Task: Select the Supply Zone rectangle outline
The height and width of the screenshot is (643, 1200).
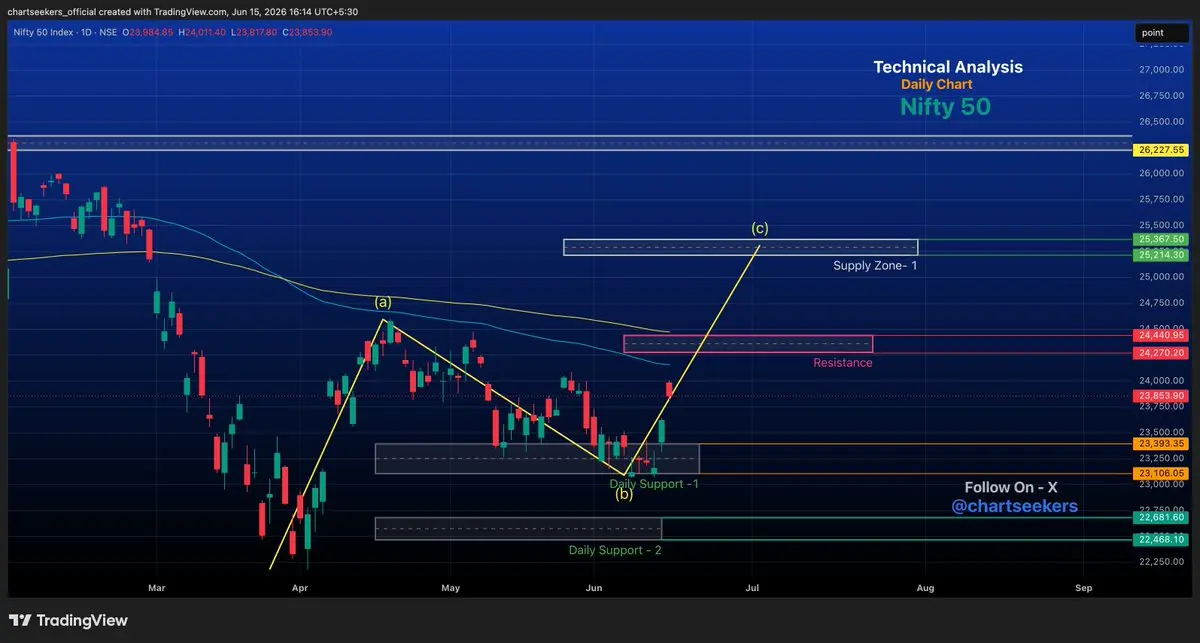Action: pyautogui.click(x=740, y=247)
